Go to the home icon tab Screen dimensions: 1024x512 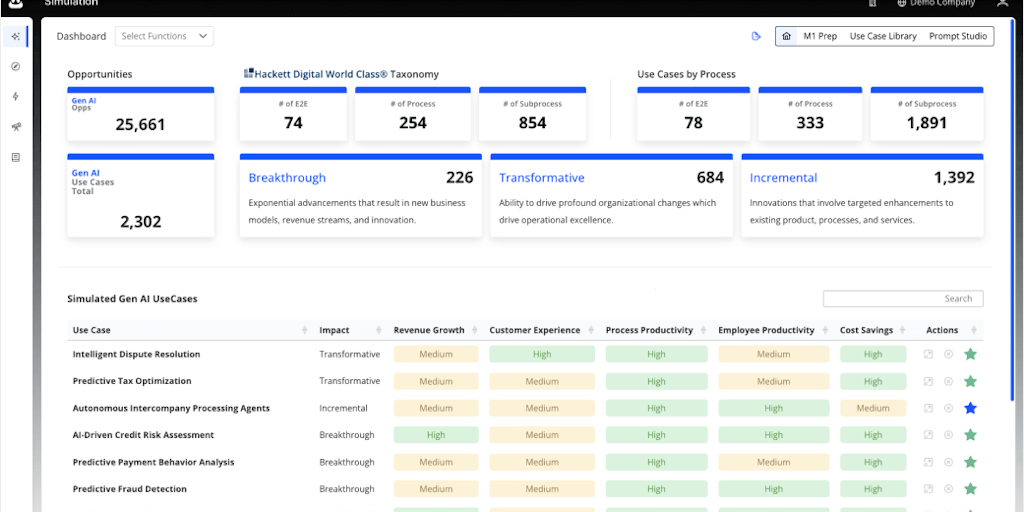[x=786, y=36]
